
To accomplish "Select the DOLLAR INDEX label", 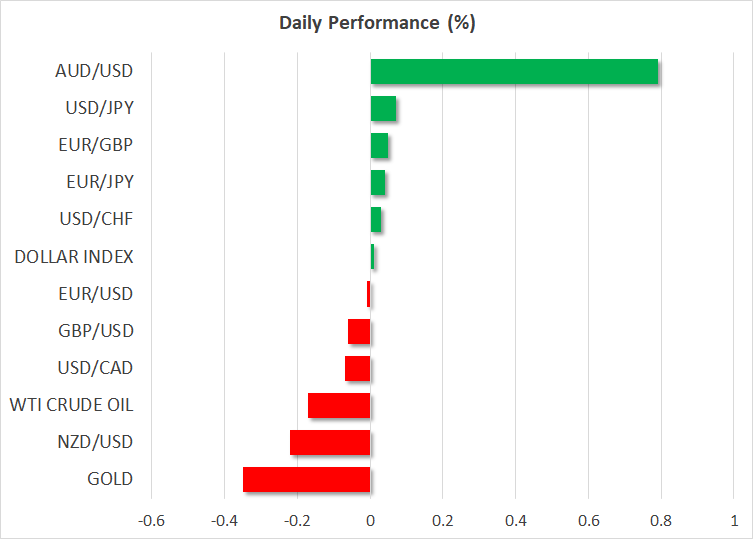I will [74, 257].
